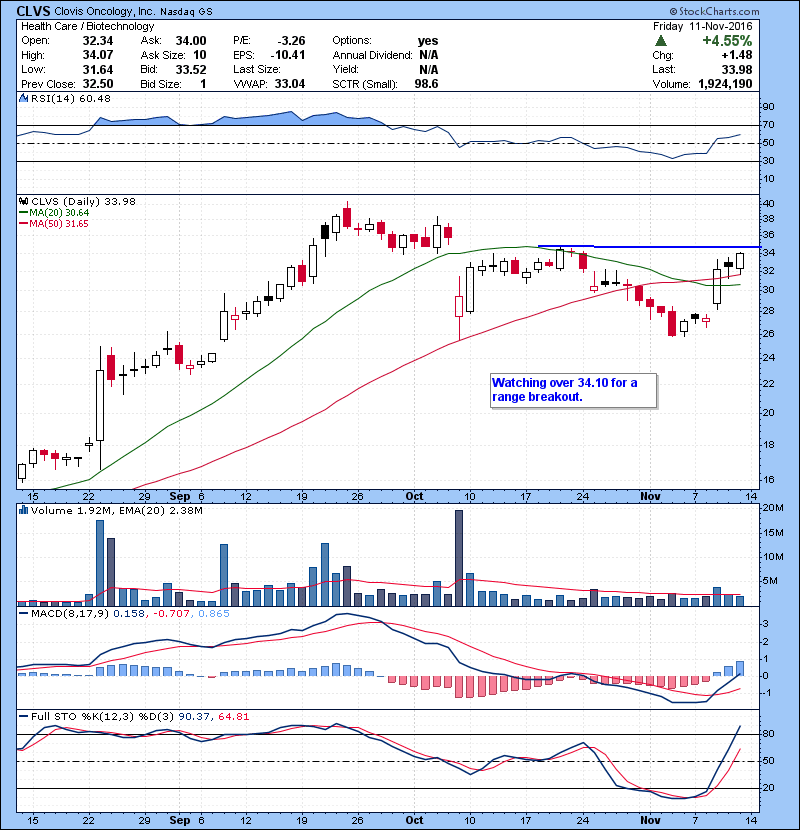Click the +4.55% percent change
The image size is (800, 830).
coord(727,41)
